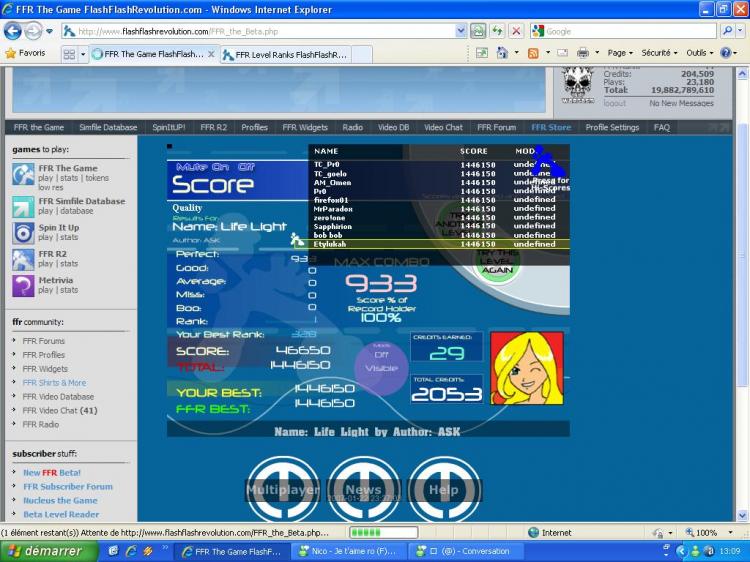Open the Outils dropdown menu
Screen dimensions: 750x562
pyautogui.click(x=702, y=53)
